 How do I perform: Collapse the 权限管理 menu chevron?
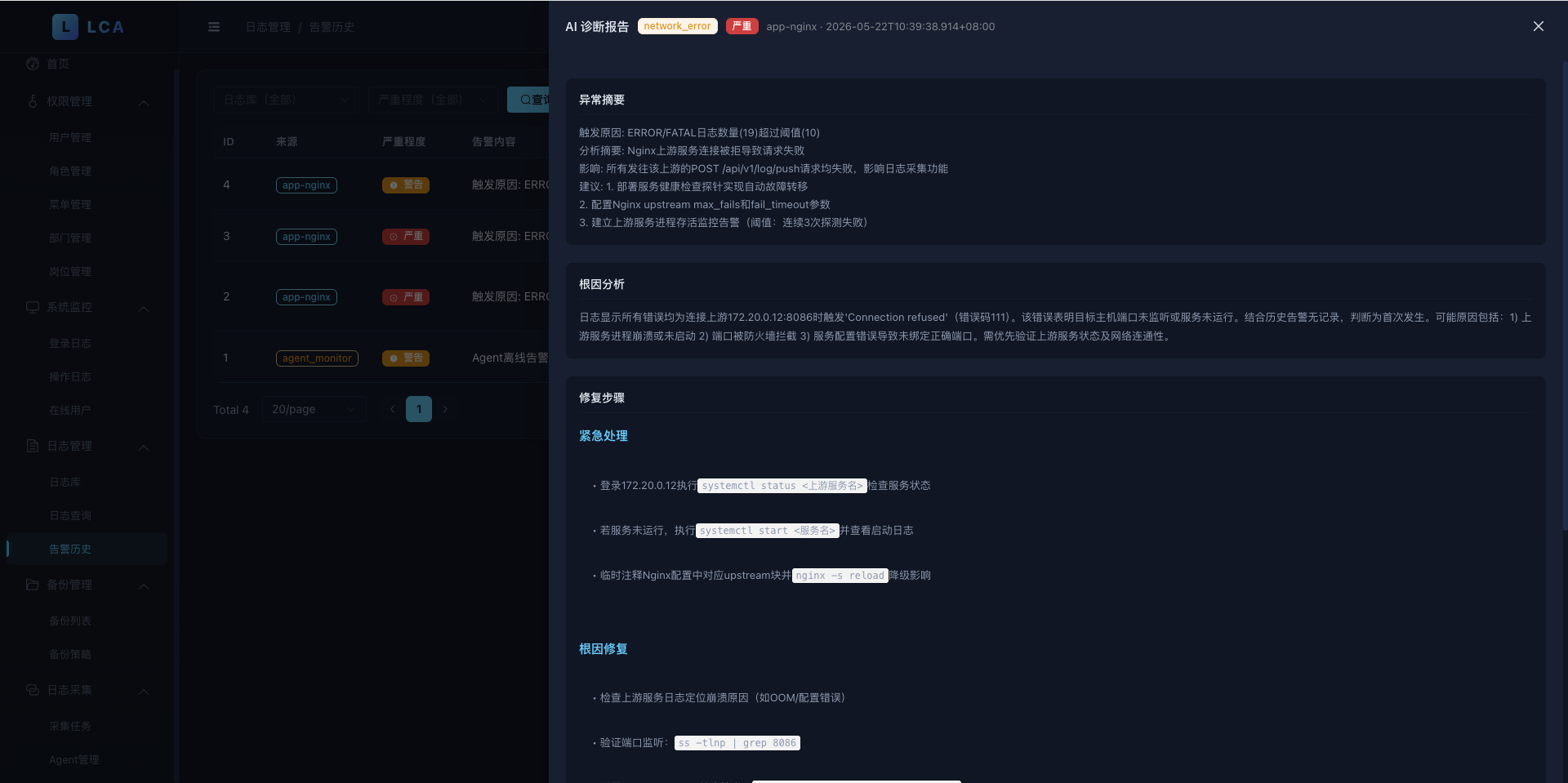pyautogui.click(x=144, y=103)
